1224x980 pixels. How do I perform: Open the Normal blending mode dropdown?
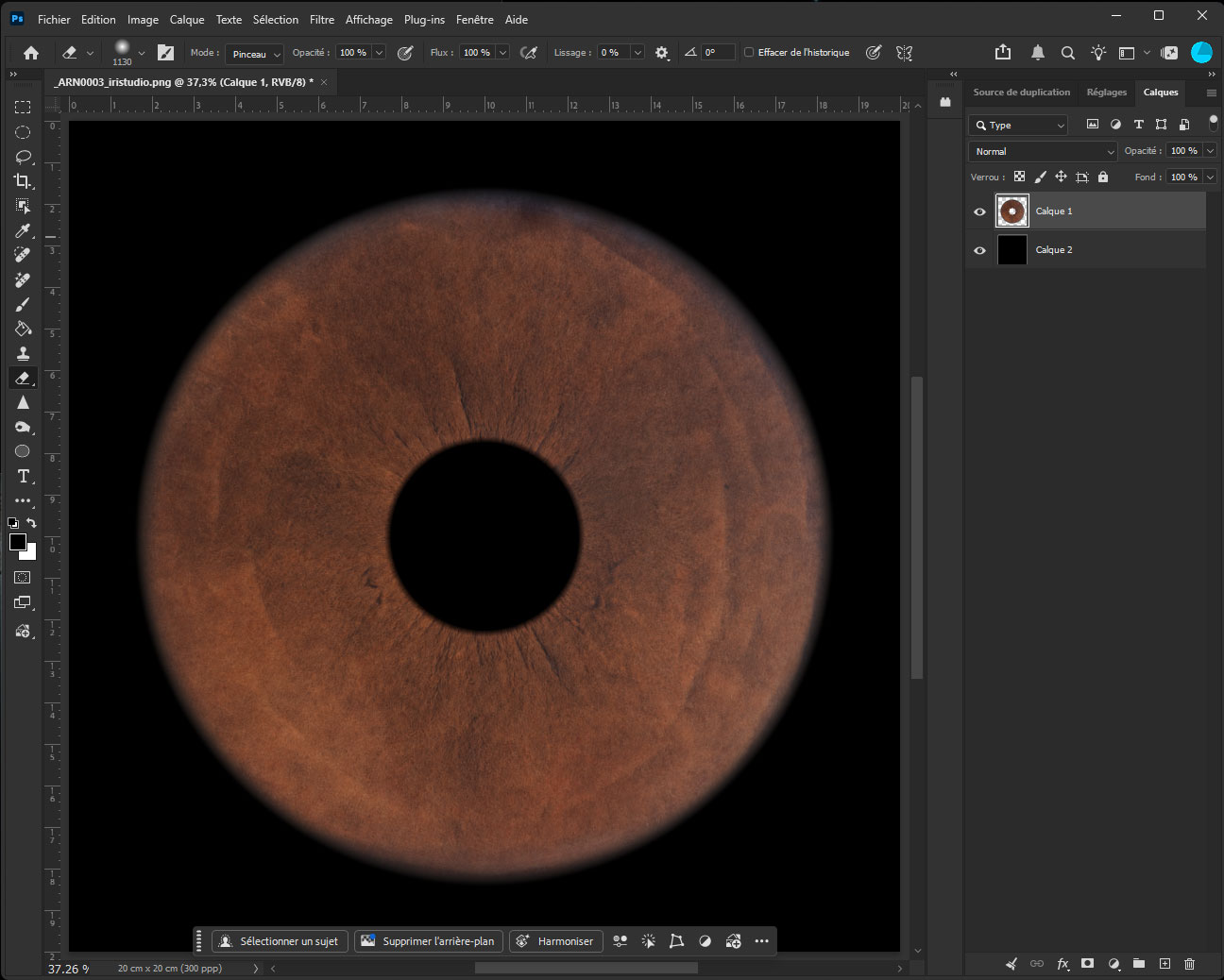1043,151
